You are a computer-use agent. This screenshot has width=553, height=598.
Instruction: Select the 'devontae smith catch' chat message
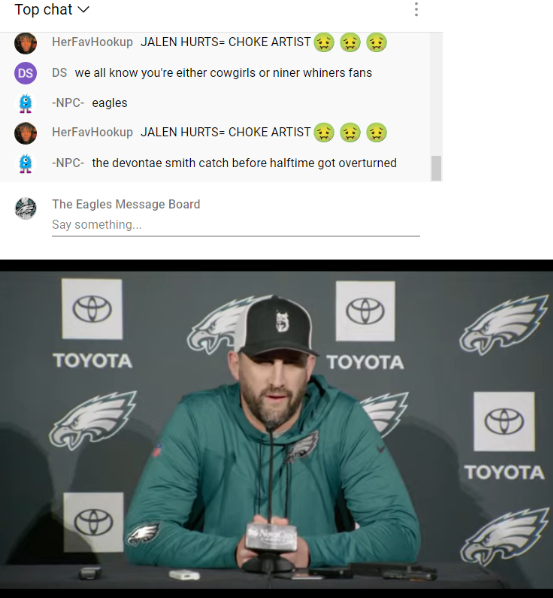click(x=244, y=163)
